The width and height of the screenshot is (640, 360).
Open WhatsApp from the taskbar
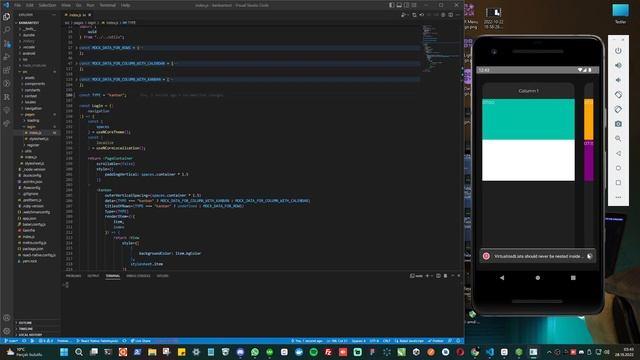[255, 352]
